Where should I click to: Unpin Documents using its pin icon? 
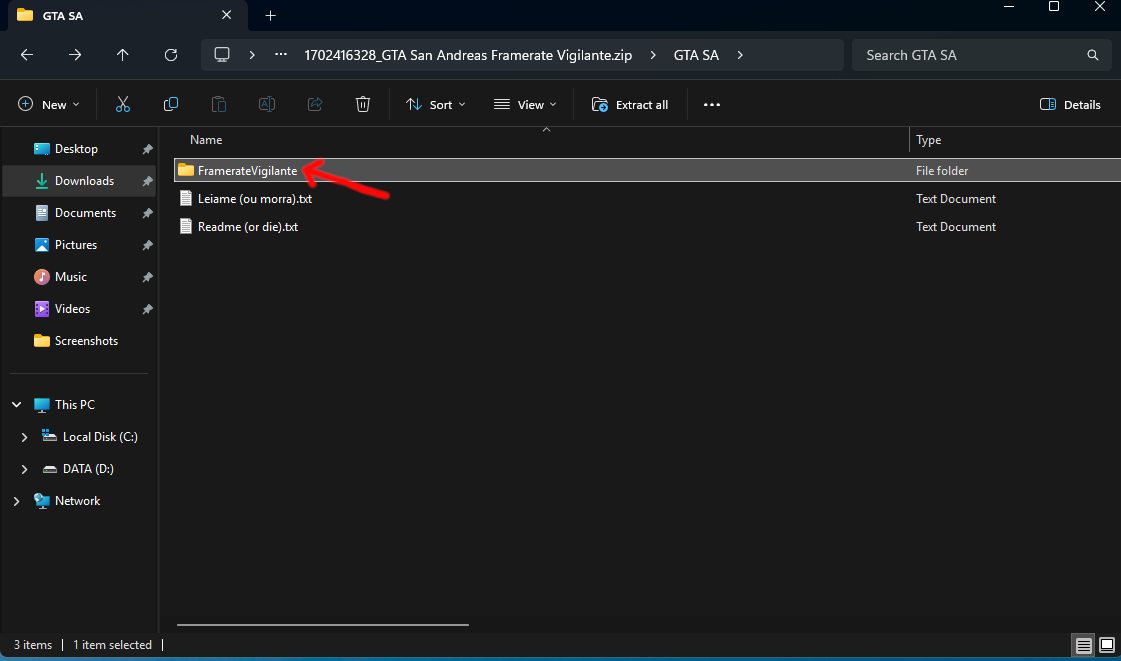[147, 213]
